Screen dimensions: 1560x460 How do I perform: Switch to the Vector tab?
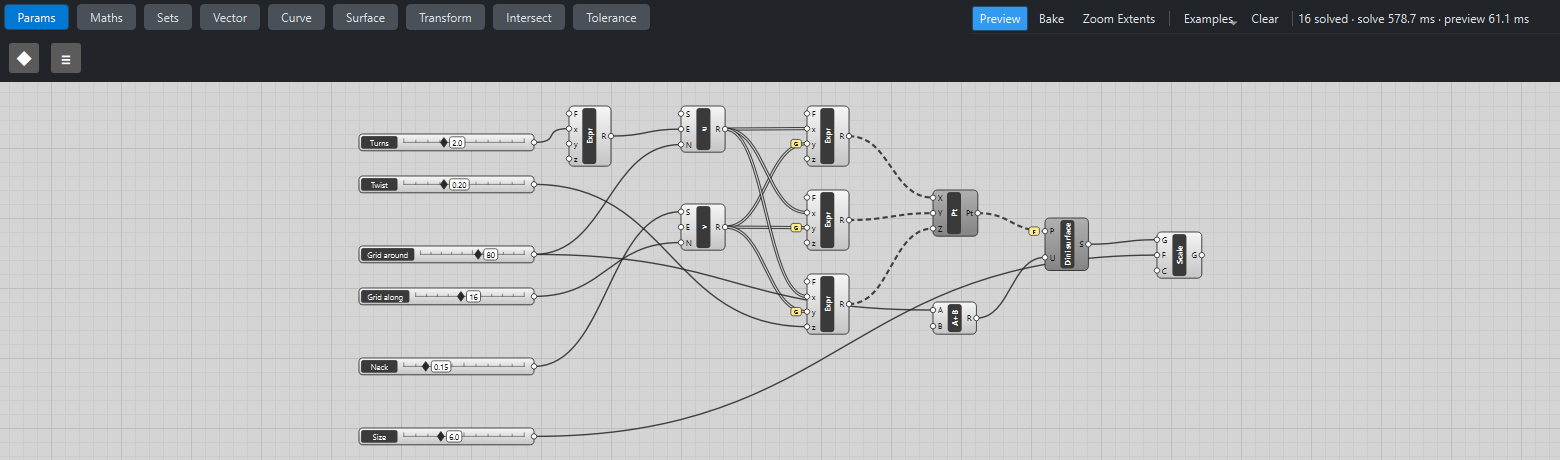click(x=230, y=17)
